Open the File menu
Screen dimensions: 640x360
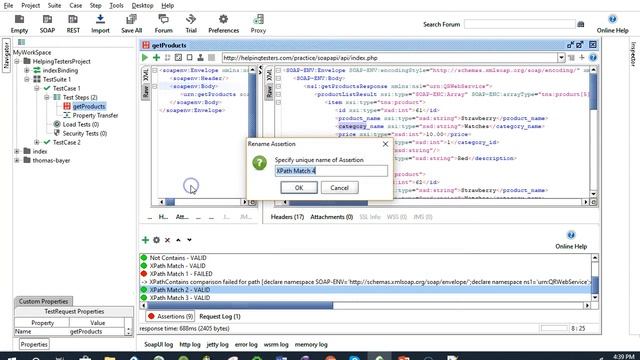pyautogui.click(x=8, y=6)
